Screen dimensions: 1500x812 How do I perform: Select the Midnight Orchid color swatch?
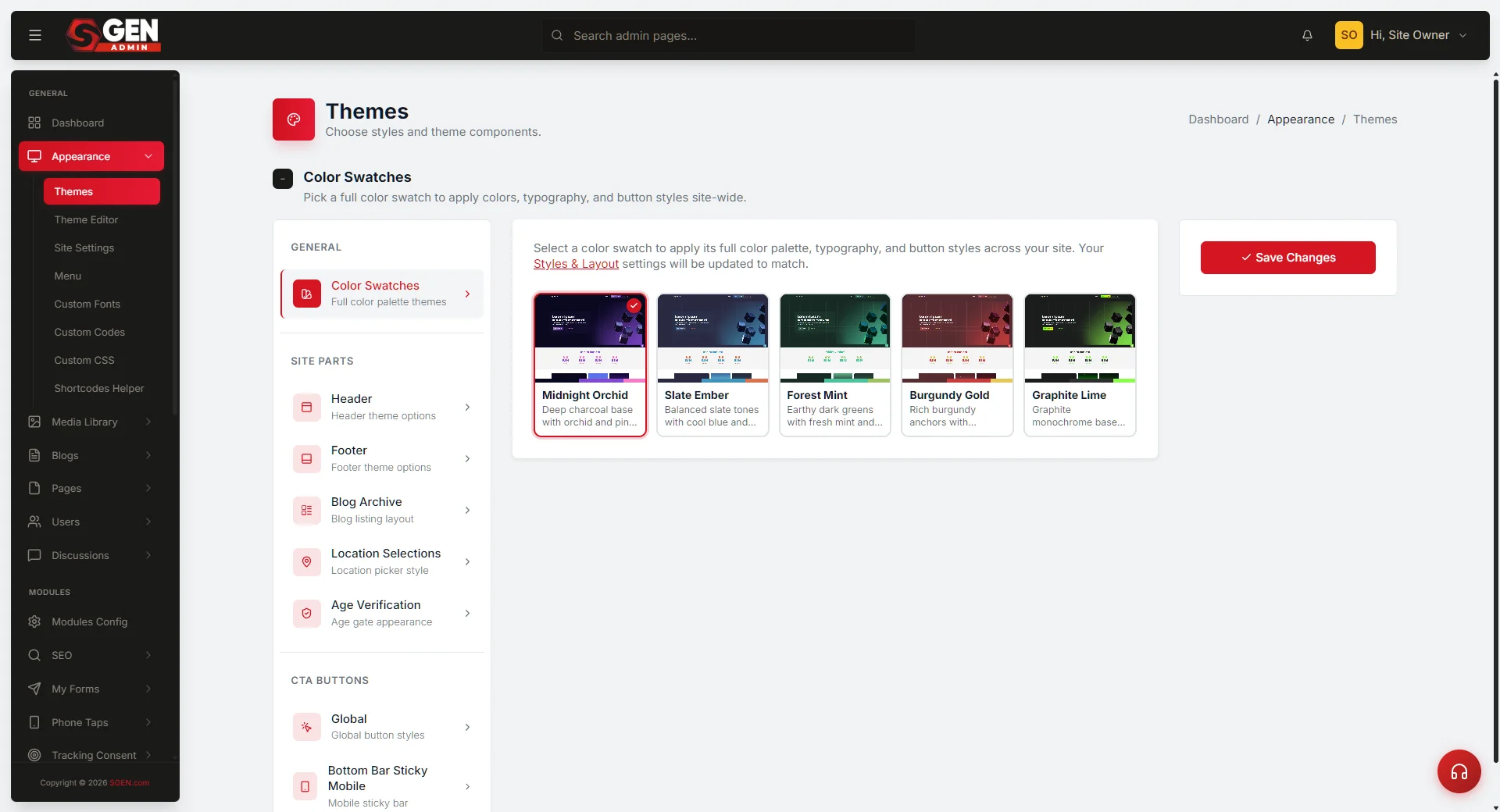(590, 365)
